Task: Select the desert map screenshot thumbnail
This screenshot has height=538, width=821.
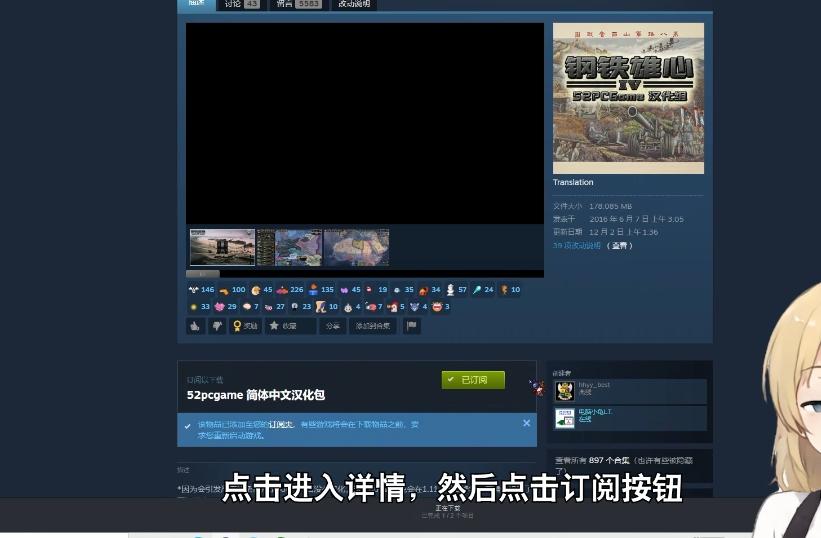Action: coord(356,247)
